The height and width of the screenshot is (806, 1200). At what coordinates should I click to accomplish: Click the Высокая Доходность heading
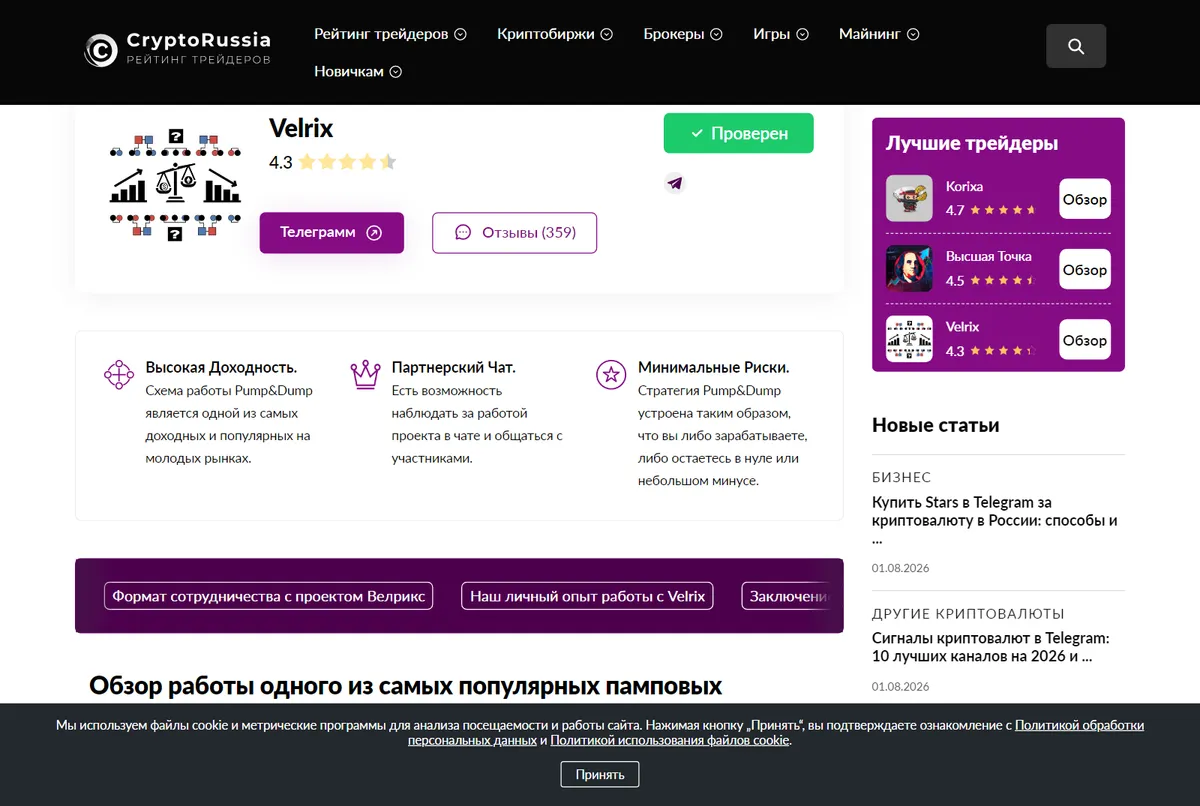click(221, 367)
